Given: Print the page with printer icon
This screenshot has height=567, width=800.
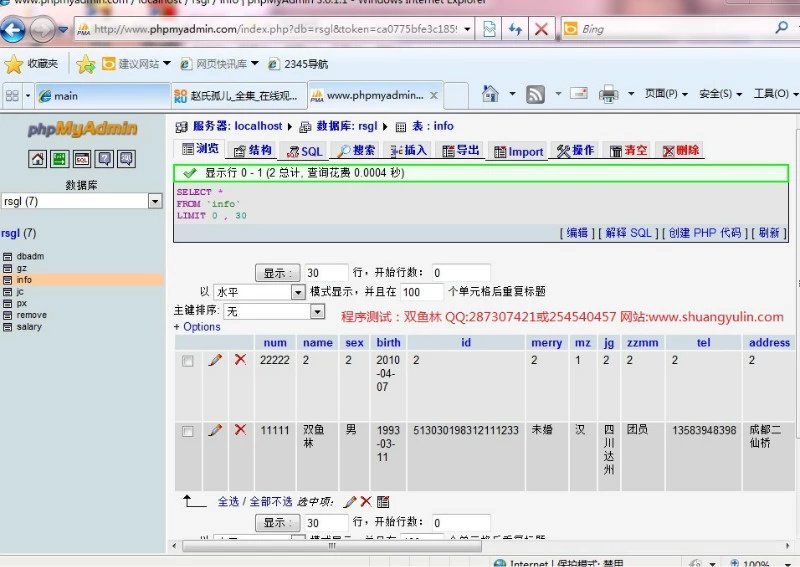Looking at the screenshot, I should [x=608, y=94].
